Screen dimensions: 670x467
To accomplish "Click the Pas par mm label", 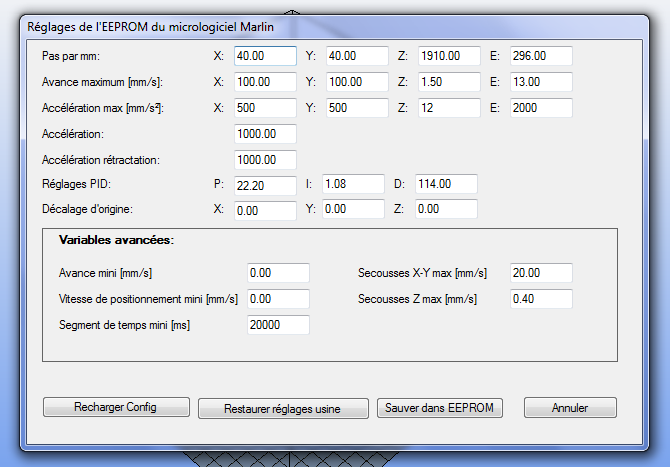I will 71,56.
